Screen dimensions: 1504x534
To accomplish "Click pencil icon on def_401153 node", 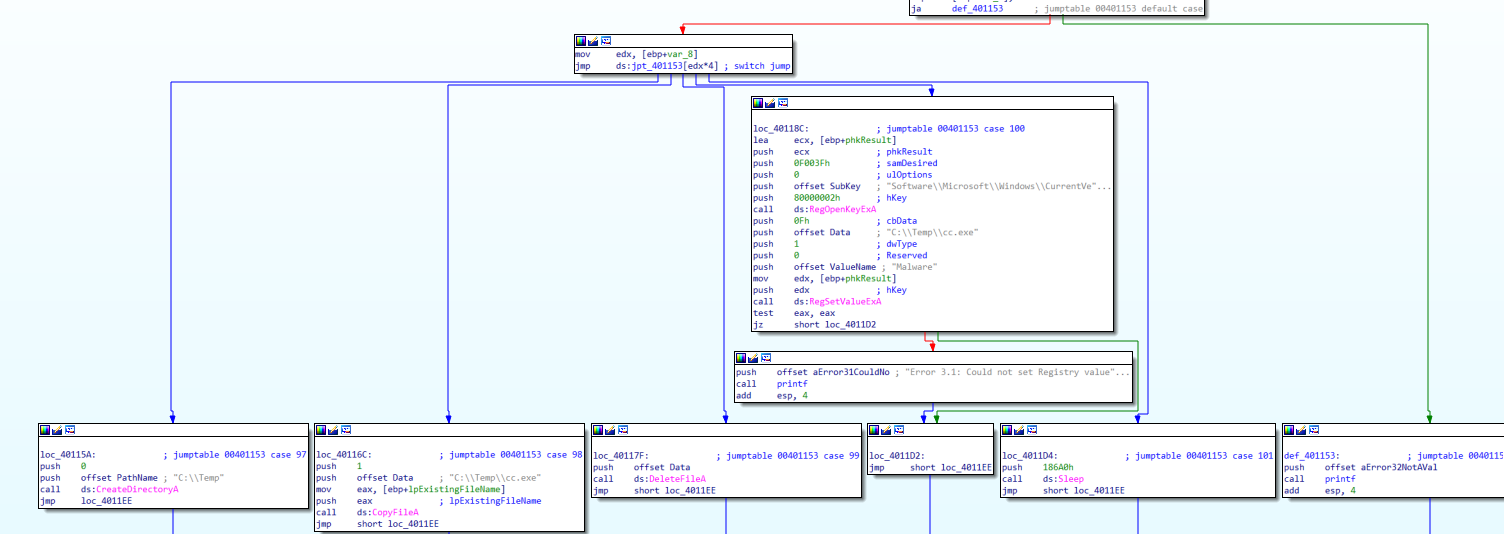I will pos(1302,430).
